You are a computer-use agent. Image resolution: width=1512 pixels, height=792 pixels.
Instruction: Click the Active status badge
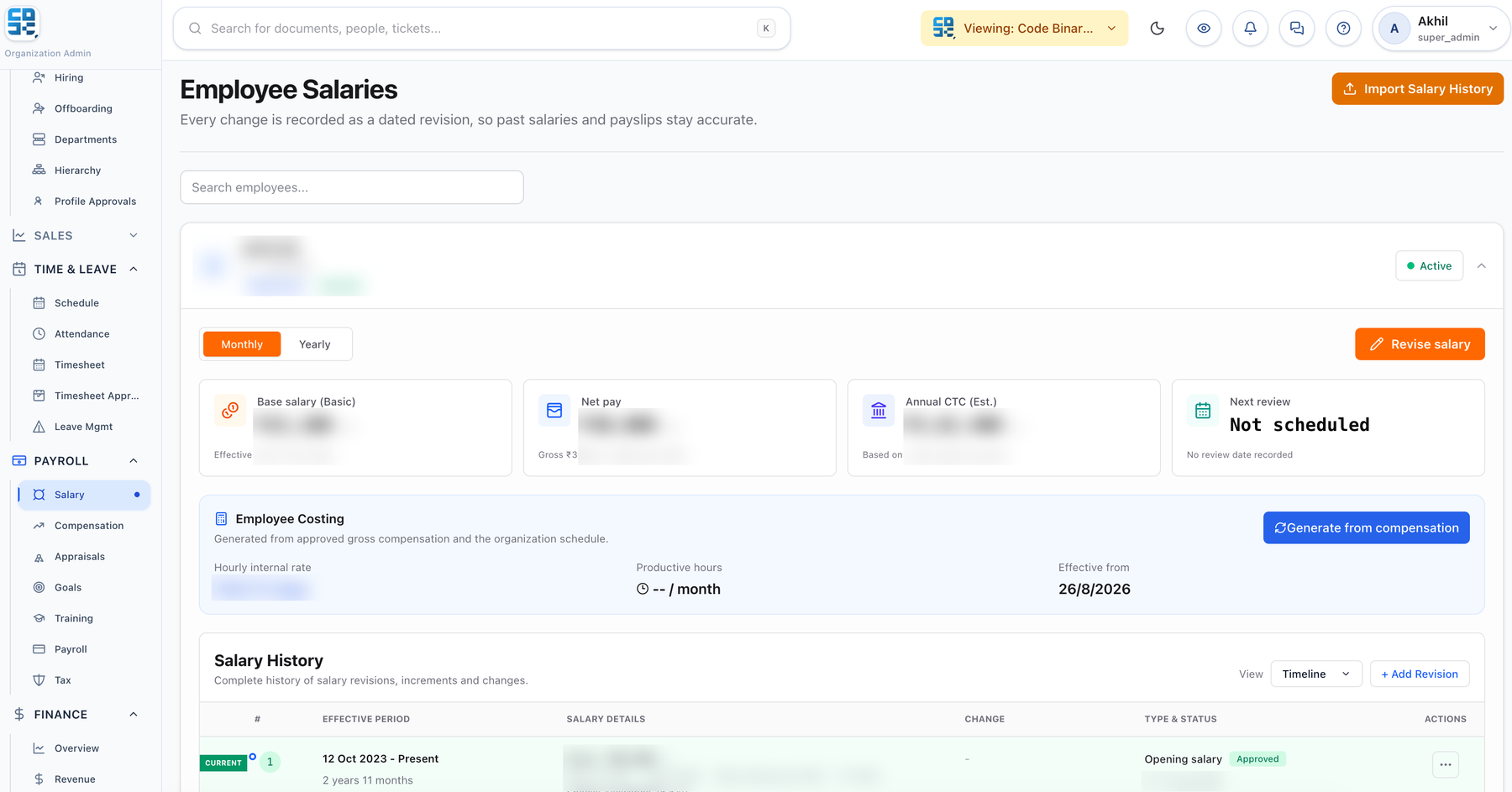[x=1429, y=266]
